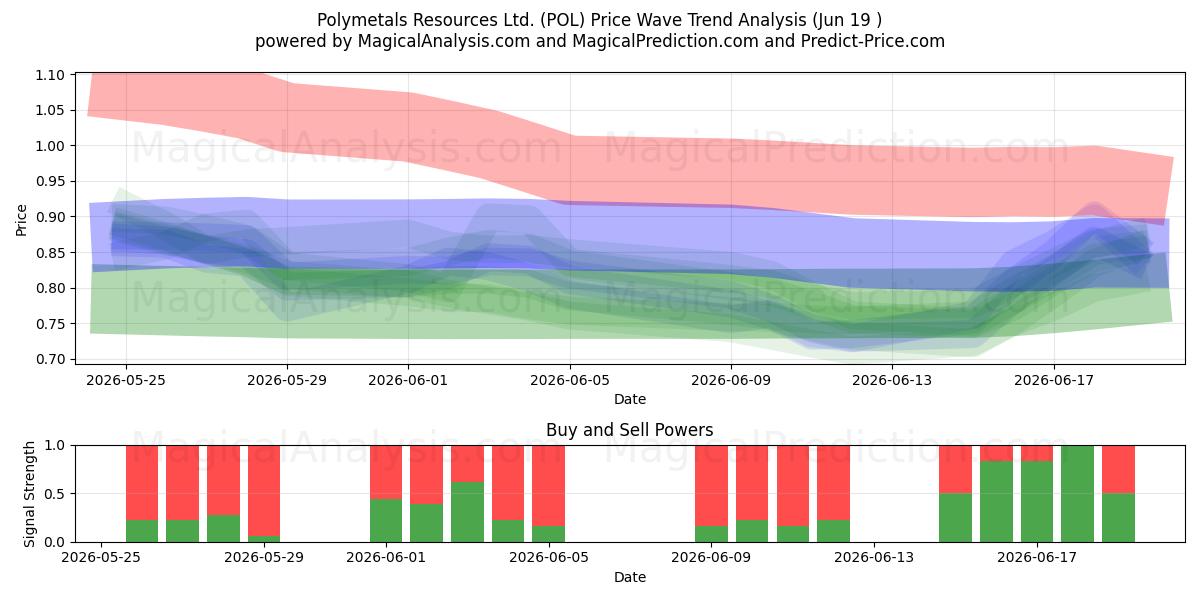Click the 1.0 tick on Signal Strength axis
The height and width of the screenshot is (600, 1200).
click(x=56, y=445)
